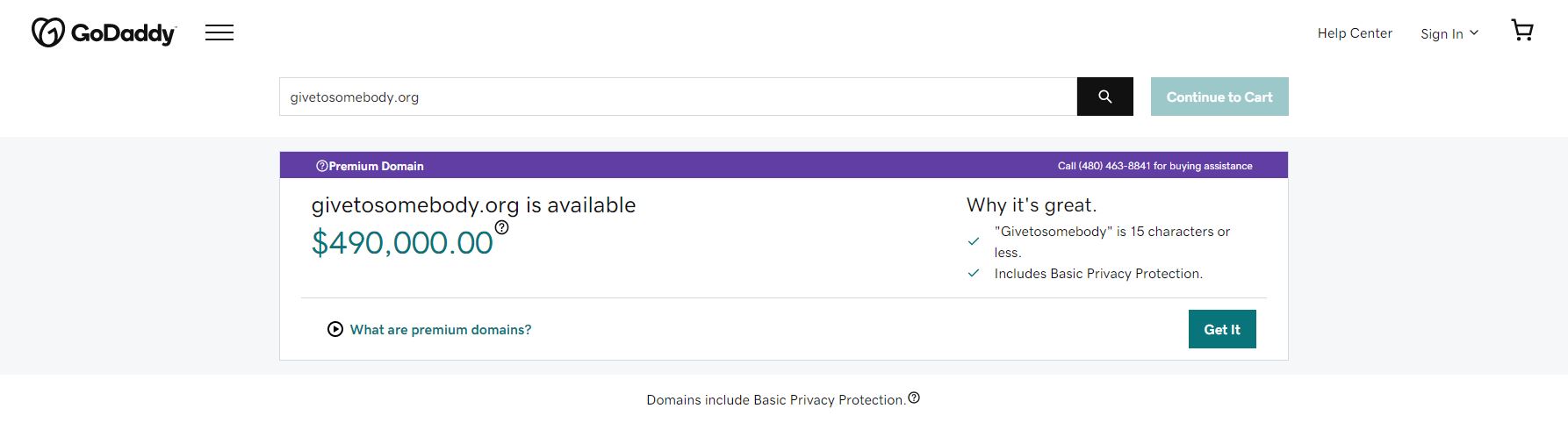This screenshot has width=1568, height=437.
Task: Click the domain search input field
Action: click(678, 97)
